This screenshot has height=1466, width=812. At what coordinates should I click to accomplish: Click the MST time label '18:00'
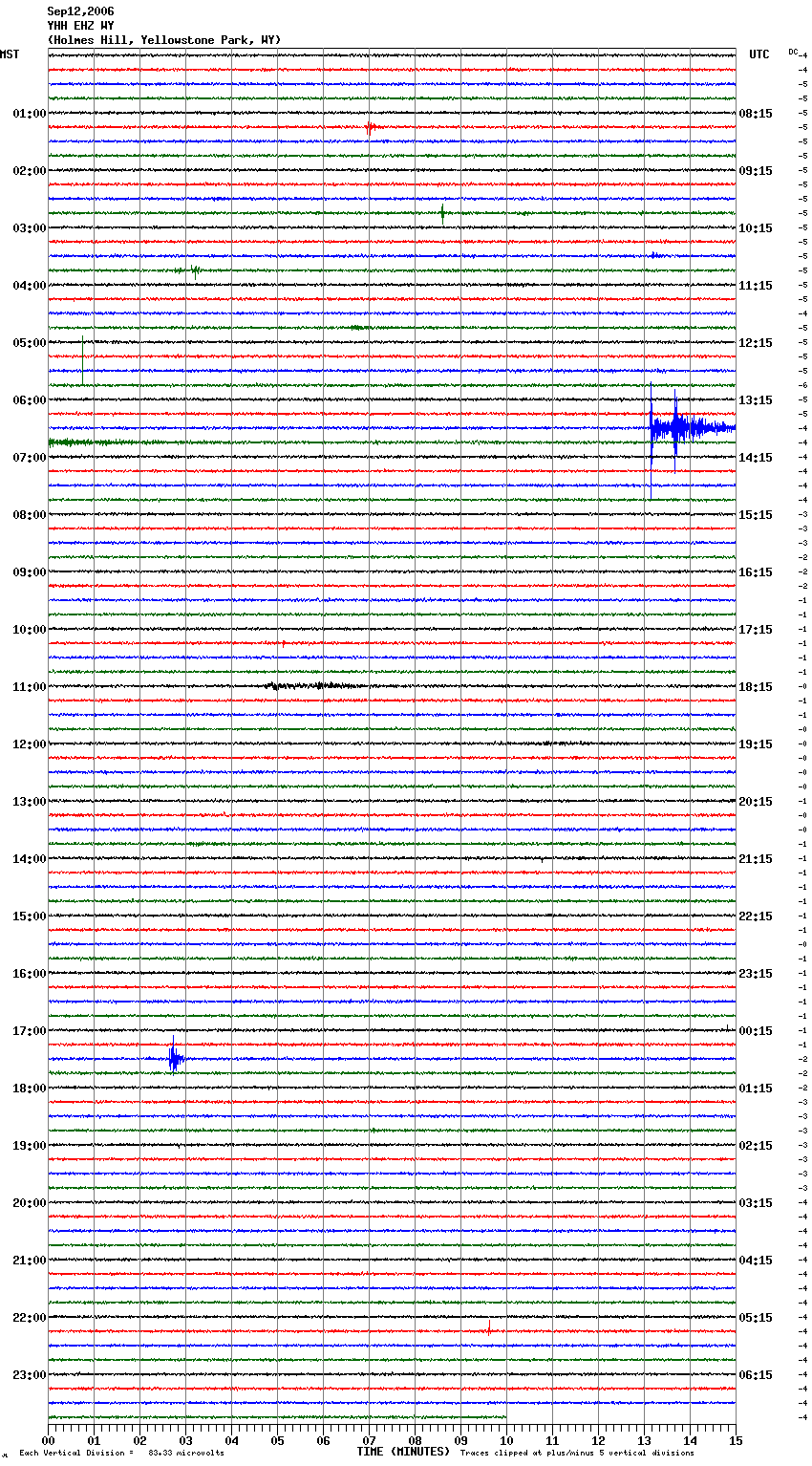[30, 1089]
